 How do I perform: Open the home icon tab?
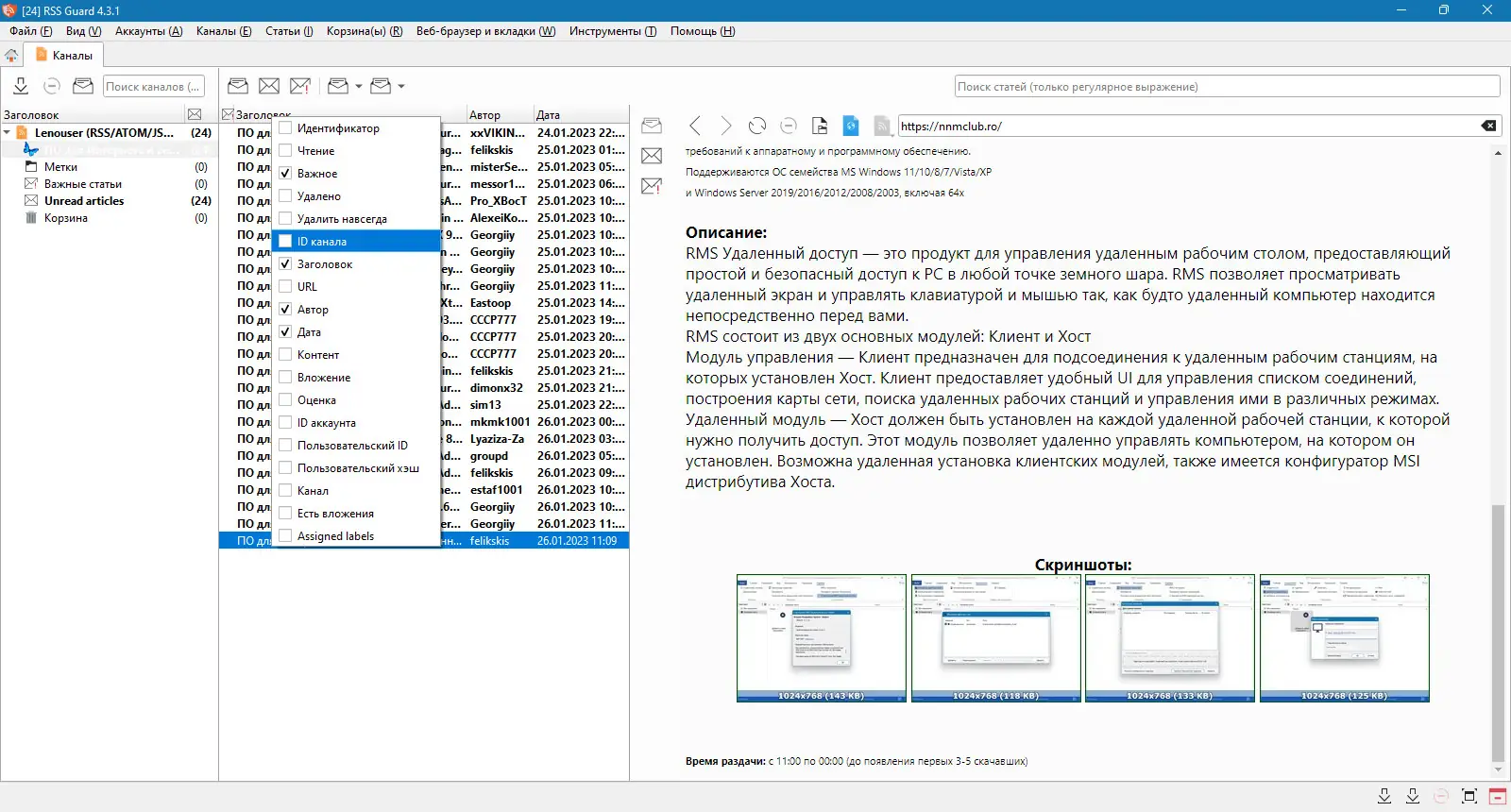[11, 56]
